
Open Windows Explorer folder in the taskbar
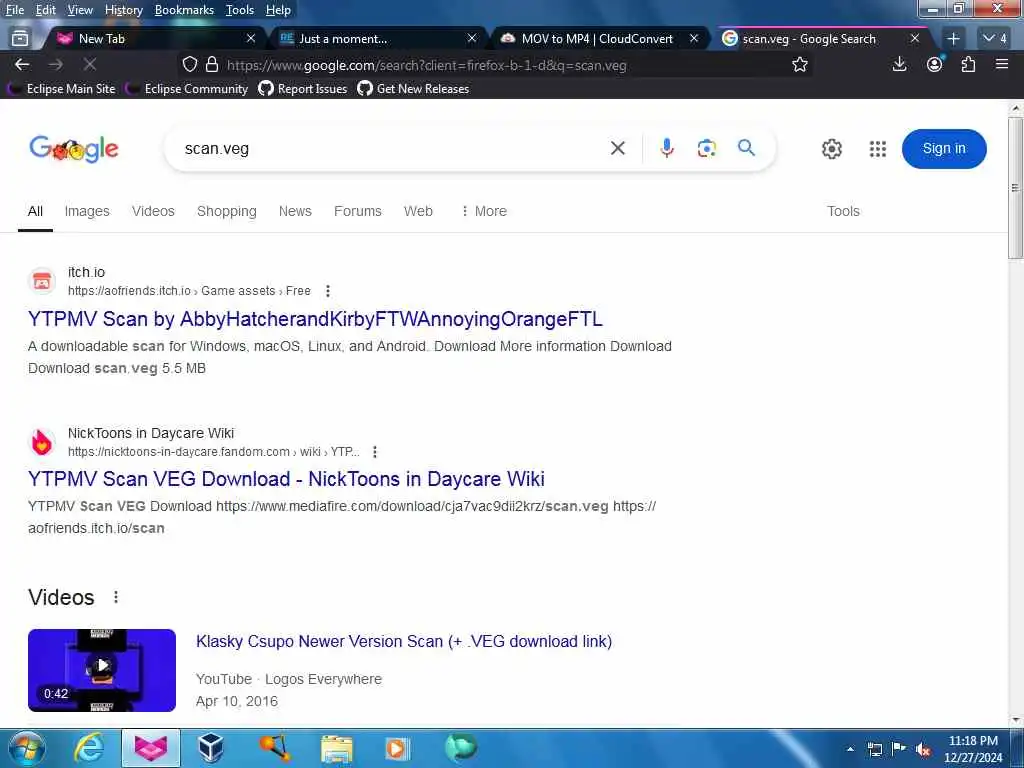tap(336, 749)
